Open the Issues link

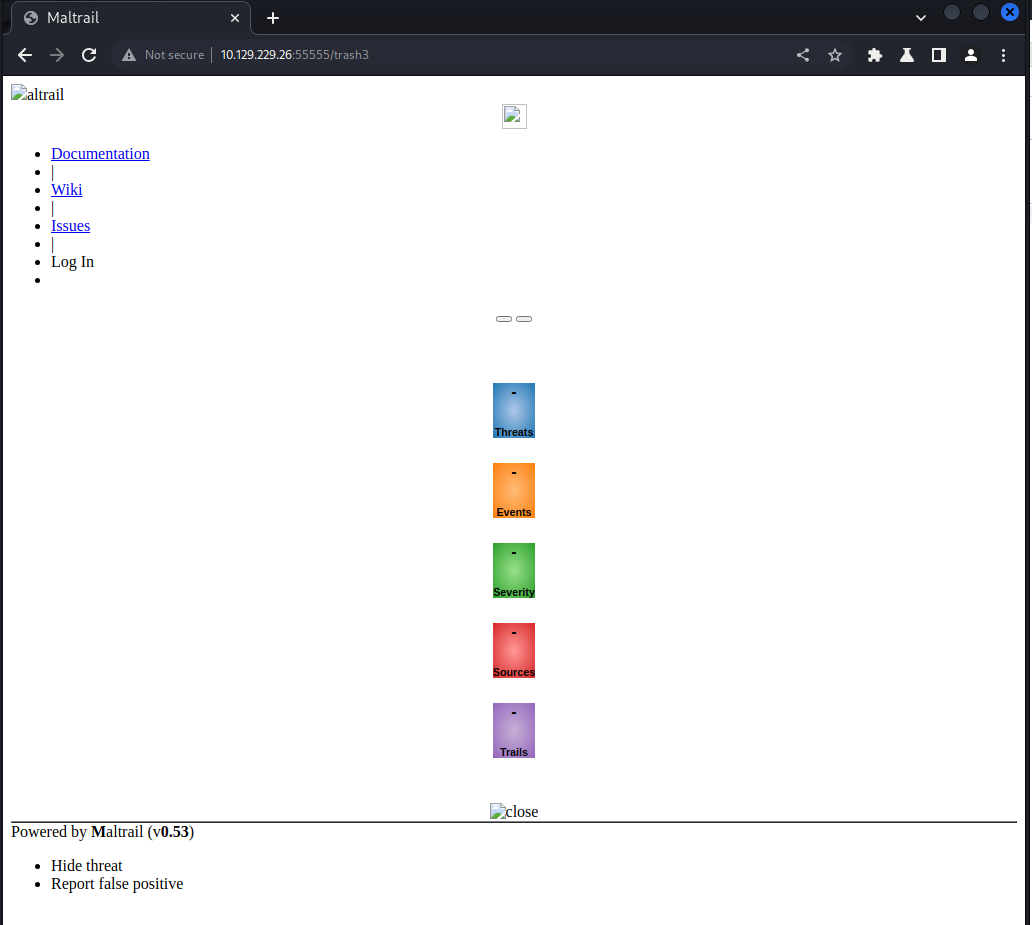(70, 226)
